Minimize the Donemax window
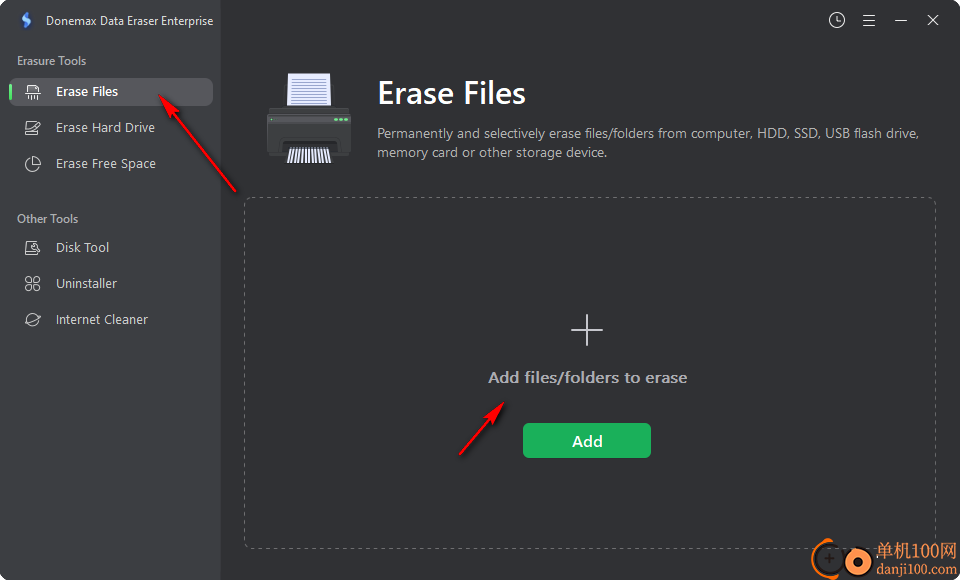 coord(901,21)
